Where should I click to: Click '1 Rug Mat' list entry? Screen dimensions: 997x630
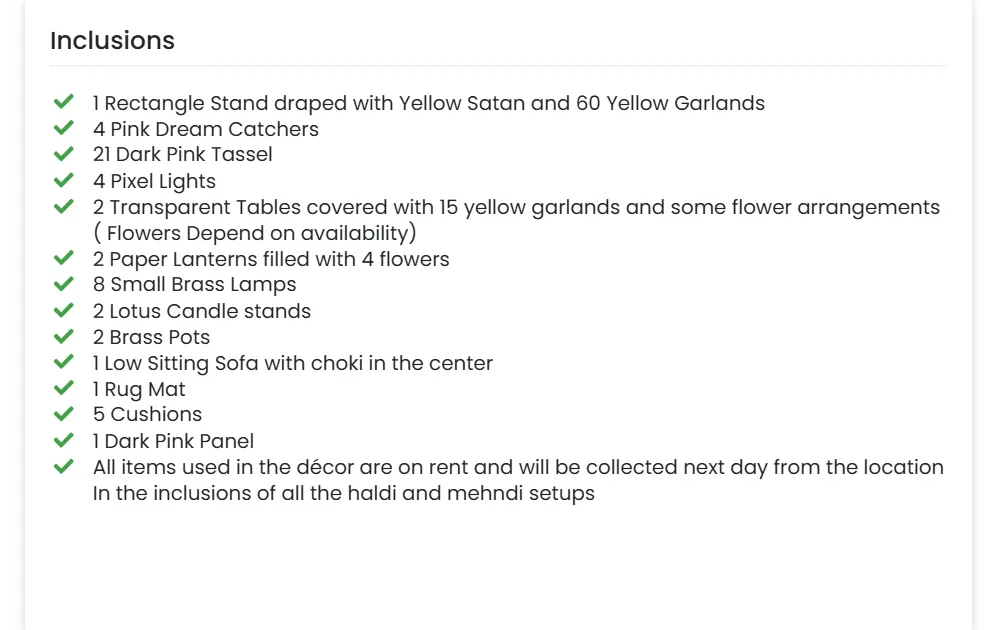[139, 389]
